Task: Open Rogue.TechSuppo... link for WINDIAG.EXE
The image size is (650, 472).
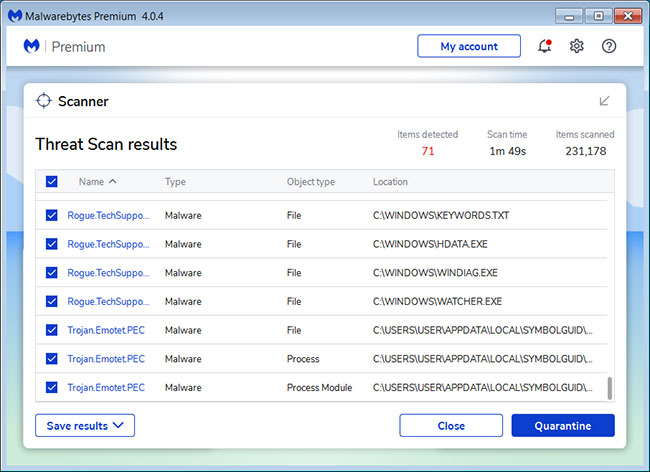Action: (x=108, y=272)
